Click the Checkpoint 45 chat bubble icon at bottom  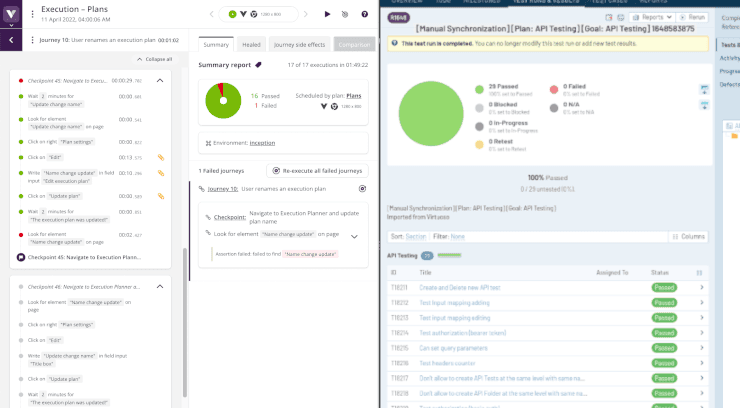click(x=21, y=258)
